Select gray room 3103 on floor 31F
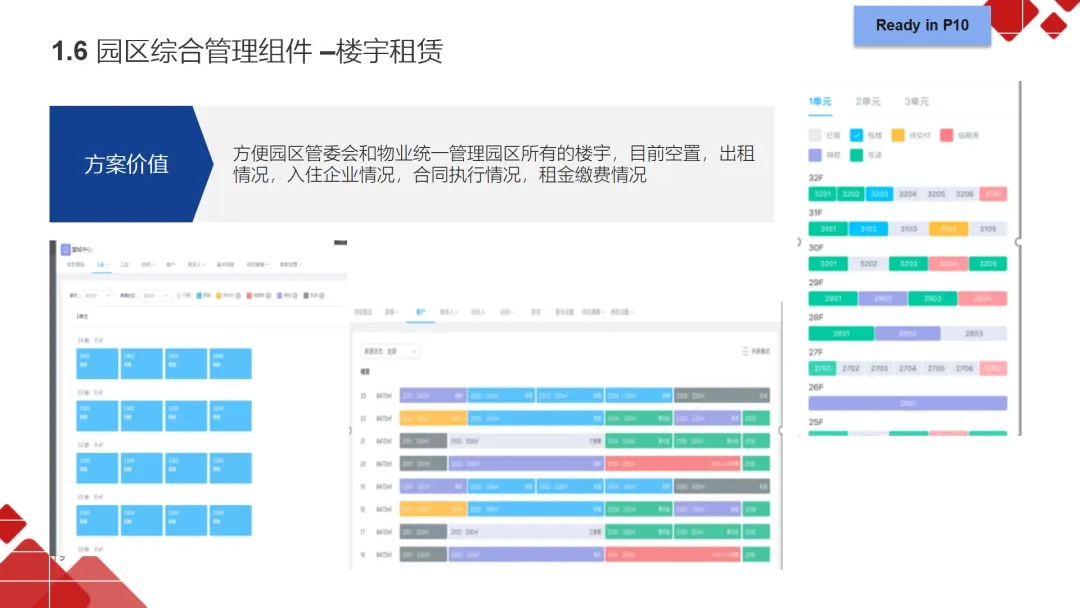The image size is (1080, 608). pyautogui.click(x=908, y=229)
